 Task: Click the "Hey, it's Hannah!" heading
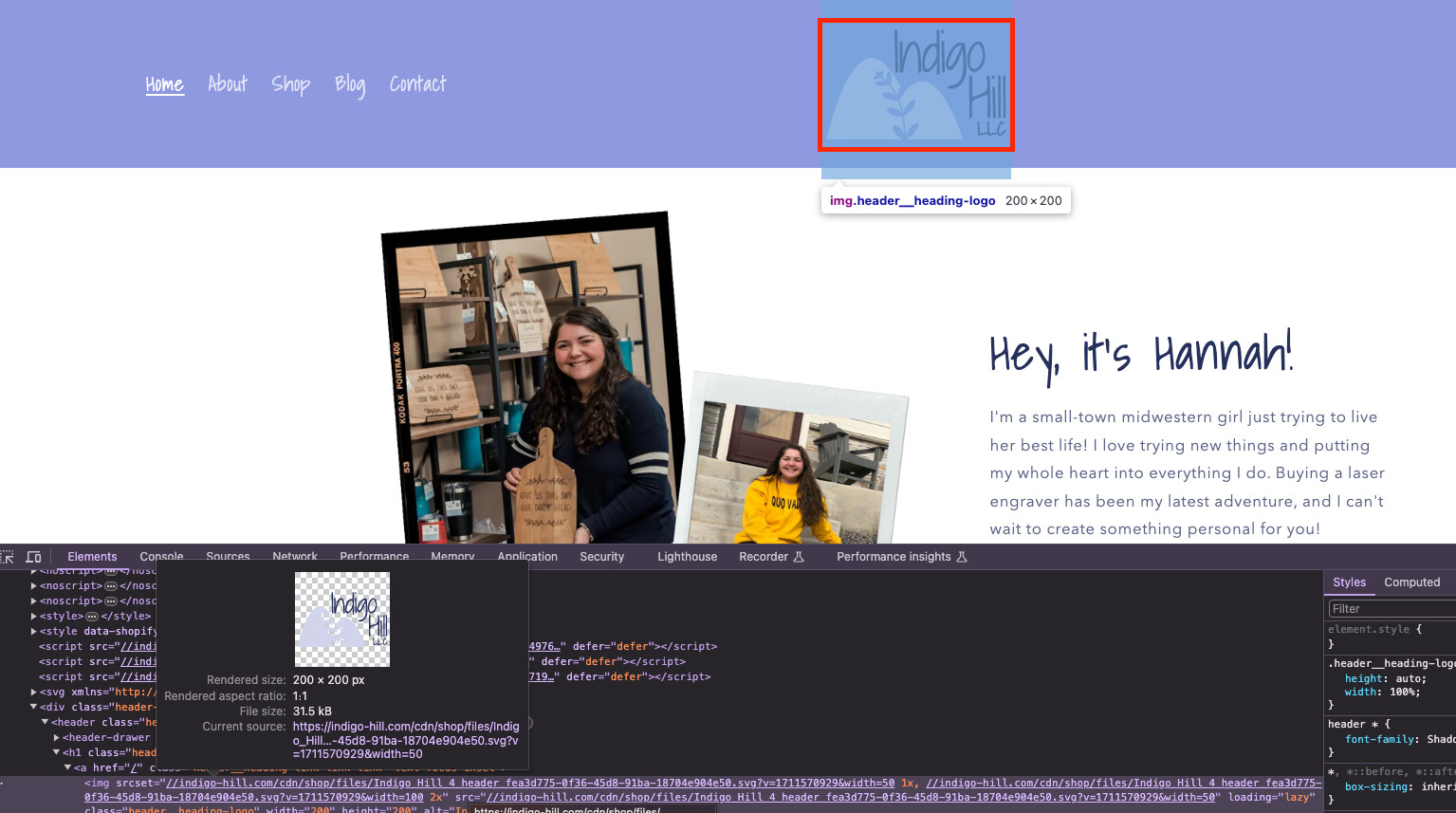1141,355
